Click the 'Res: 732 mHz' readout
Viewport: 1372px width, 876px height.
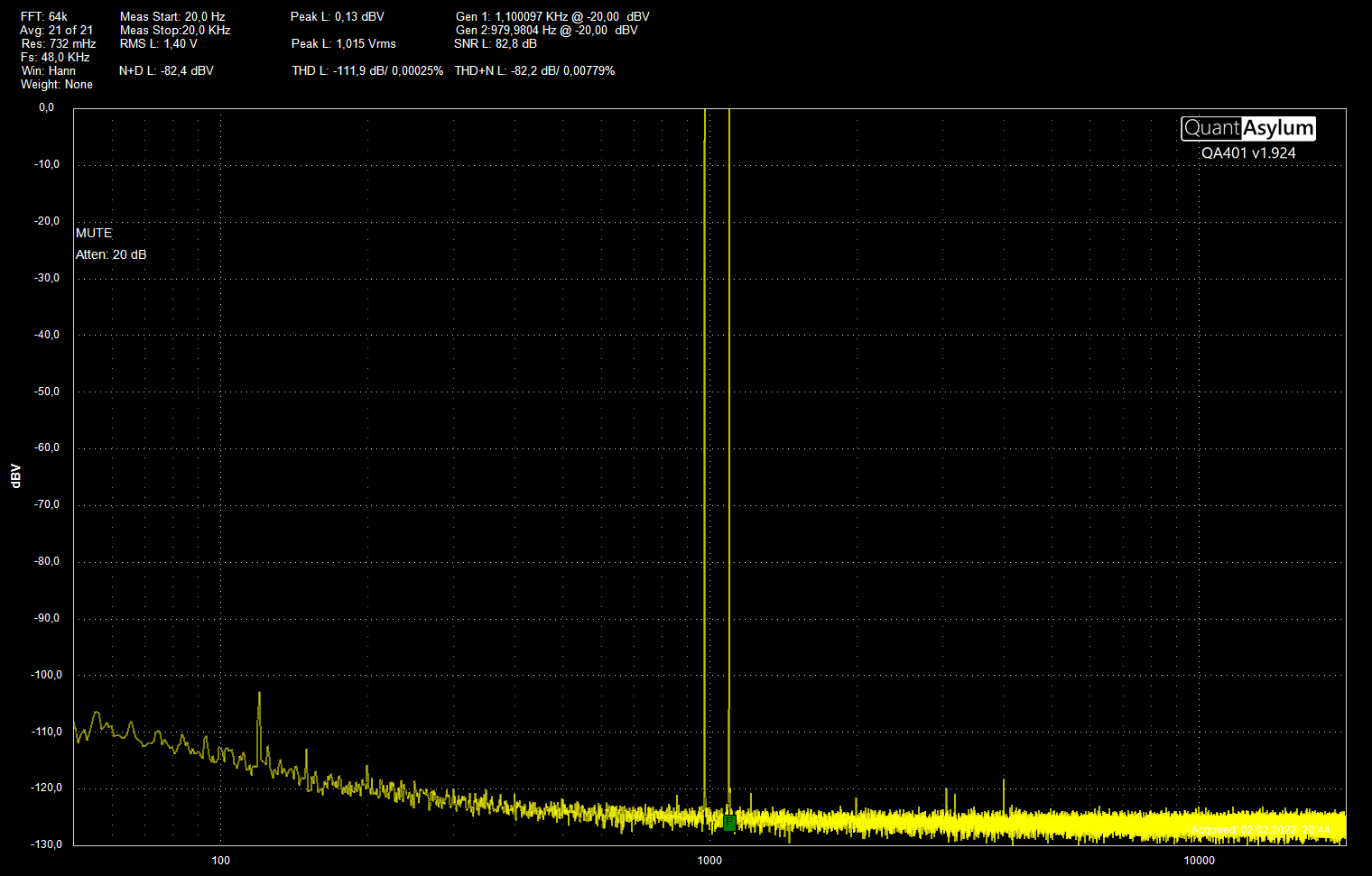click(x=59, y=43)
